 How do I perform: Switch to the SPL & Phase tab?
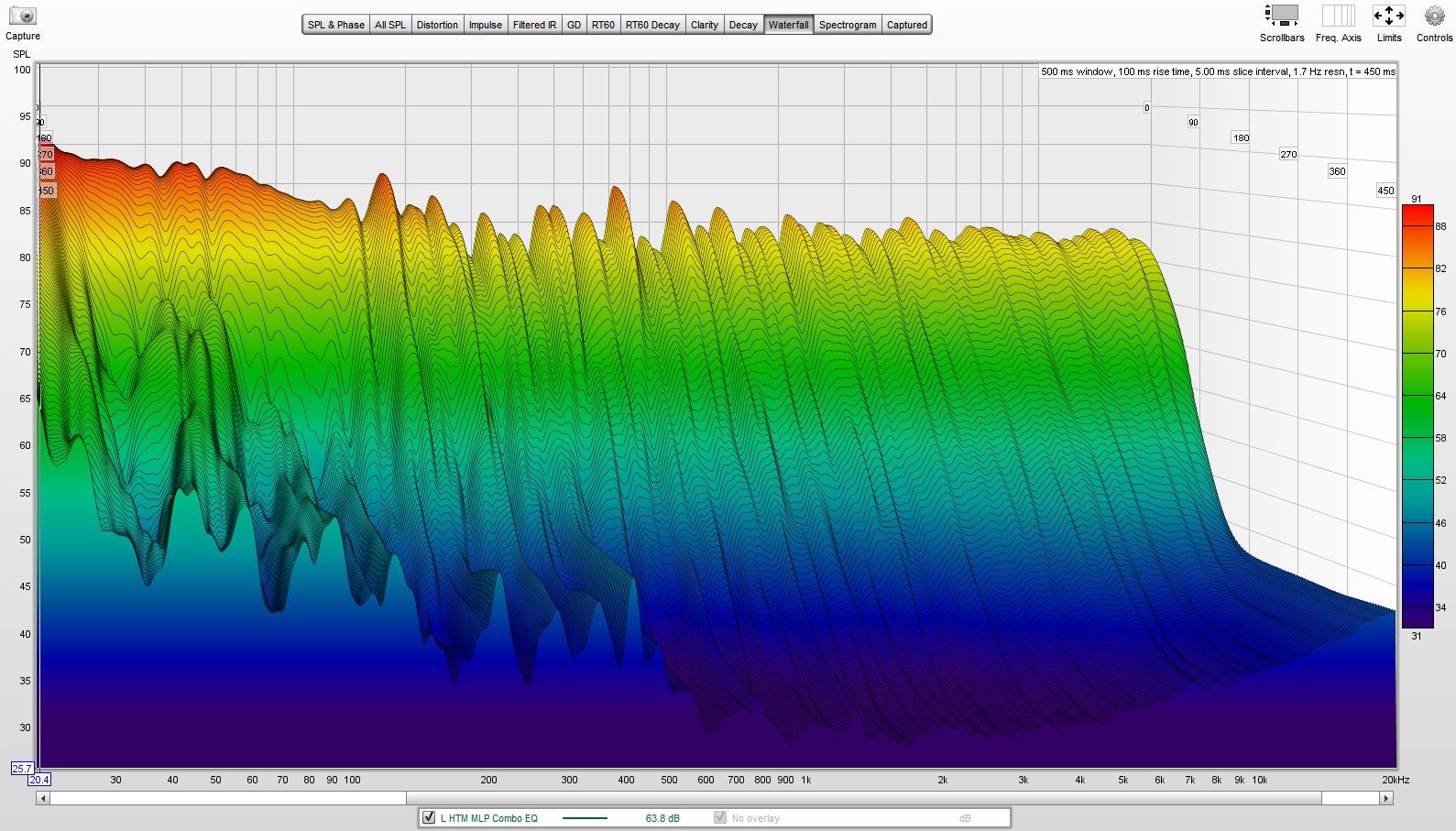pos(336,25)
